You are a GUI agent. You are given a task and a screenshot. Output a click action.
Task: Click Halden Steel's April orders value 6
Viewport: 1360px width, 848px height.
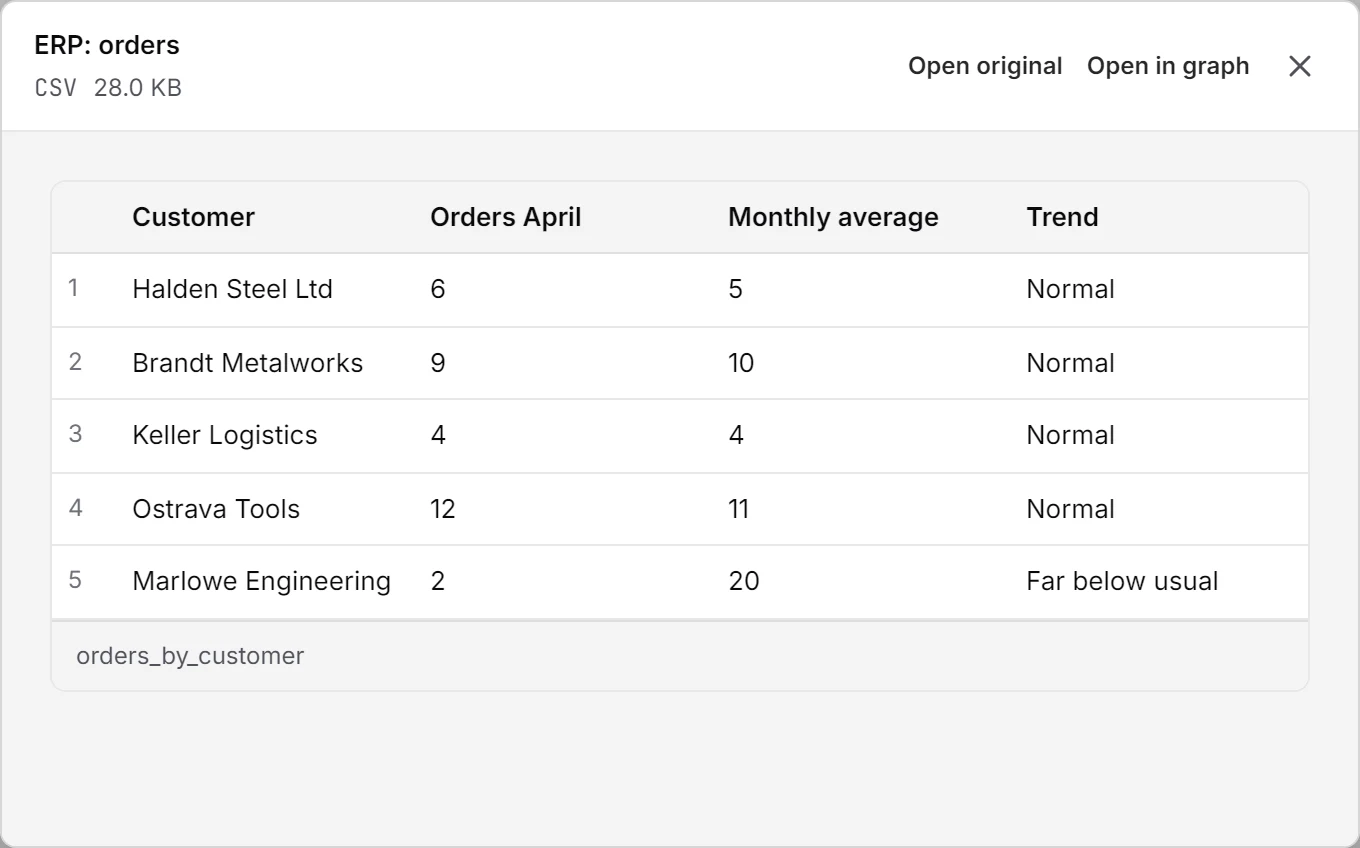(438, 289)
